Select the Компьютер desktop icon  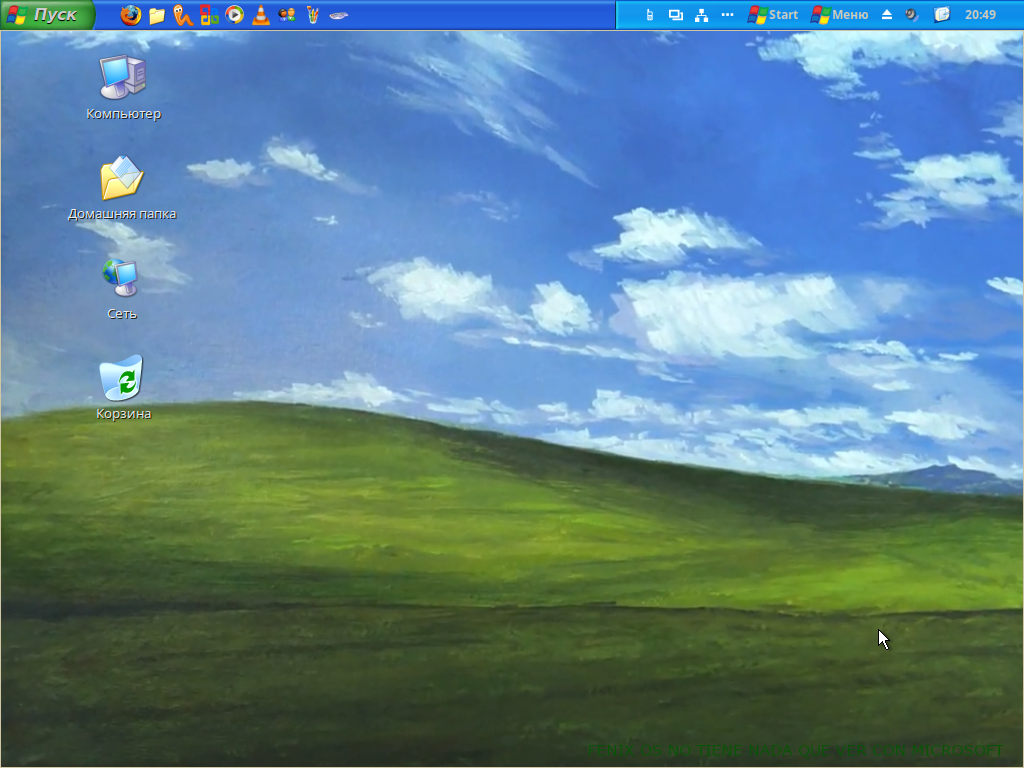[x=123, y=88]
